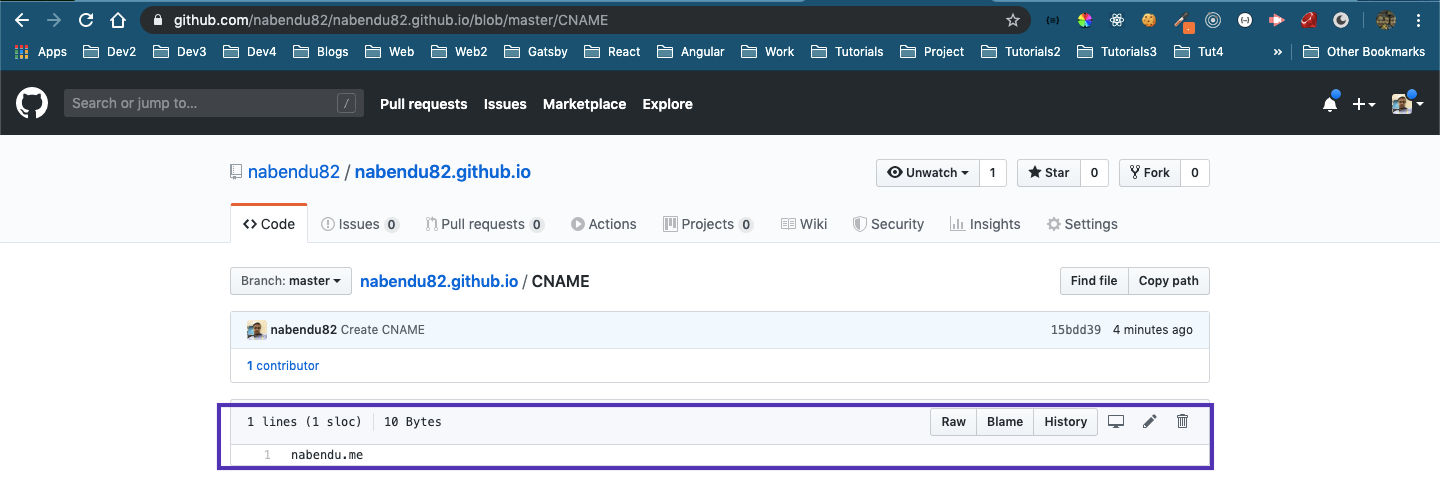Reload the page with the refresh icon
Image resolution: width=1440 pixels, height=490 pixels.
coord(86,20)
